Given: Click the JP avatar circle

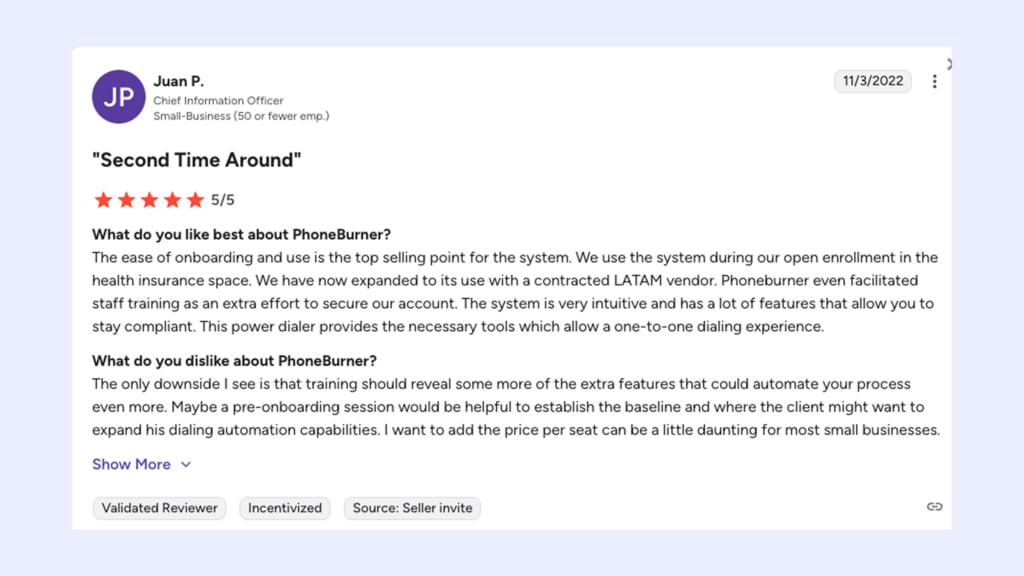Looking at the screenshot, I should tap(118, 97).
